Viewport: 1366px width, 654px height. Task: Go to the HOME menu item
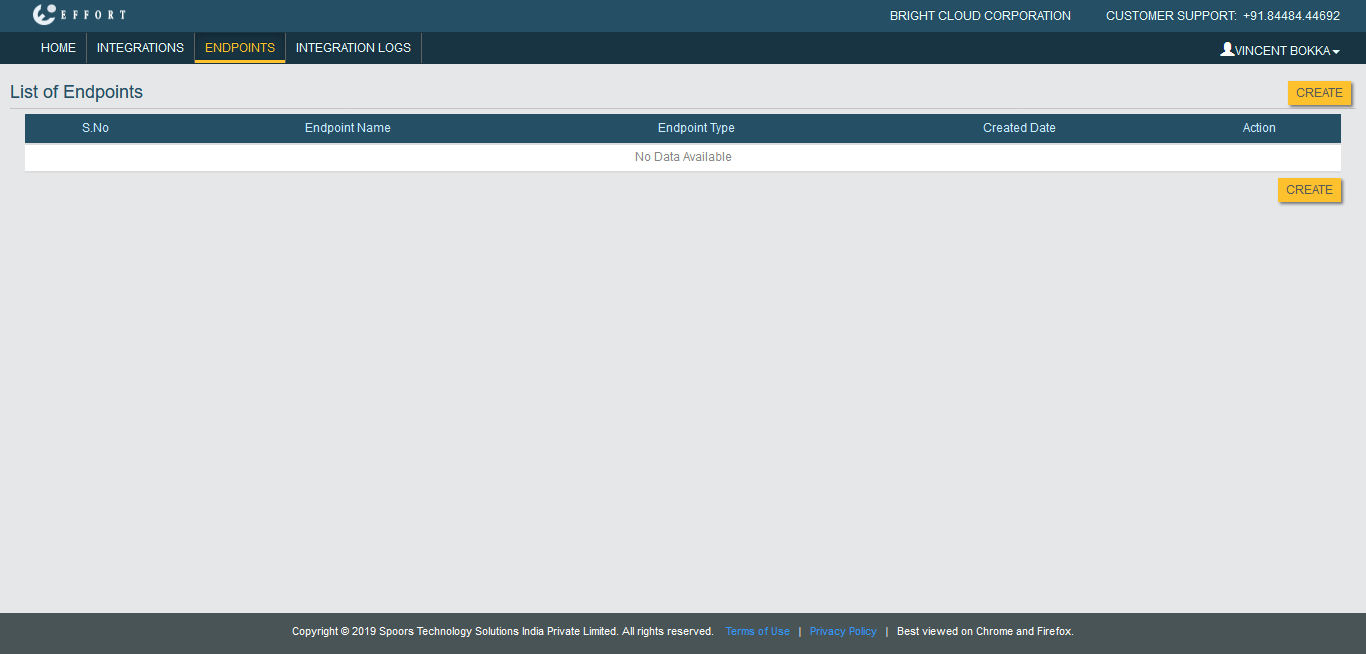(58, 48)
